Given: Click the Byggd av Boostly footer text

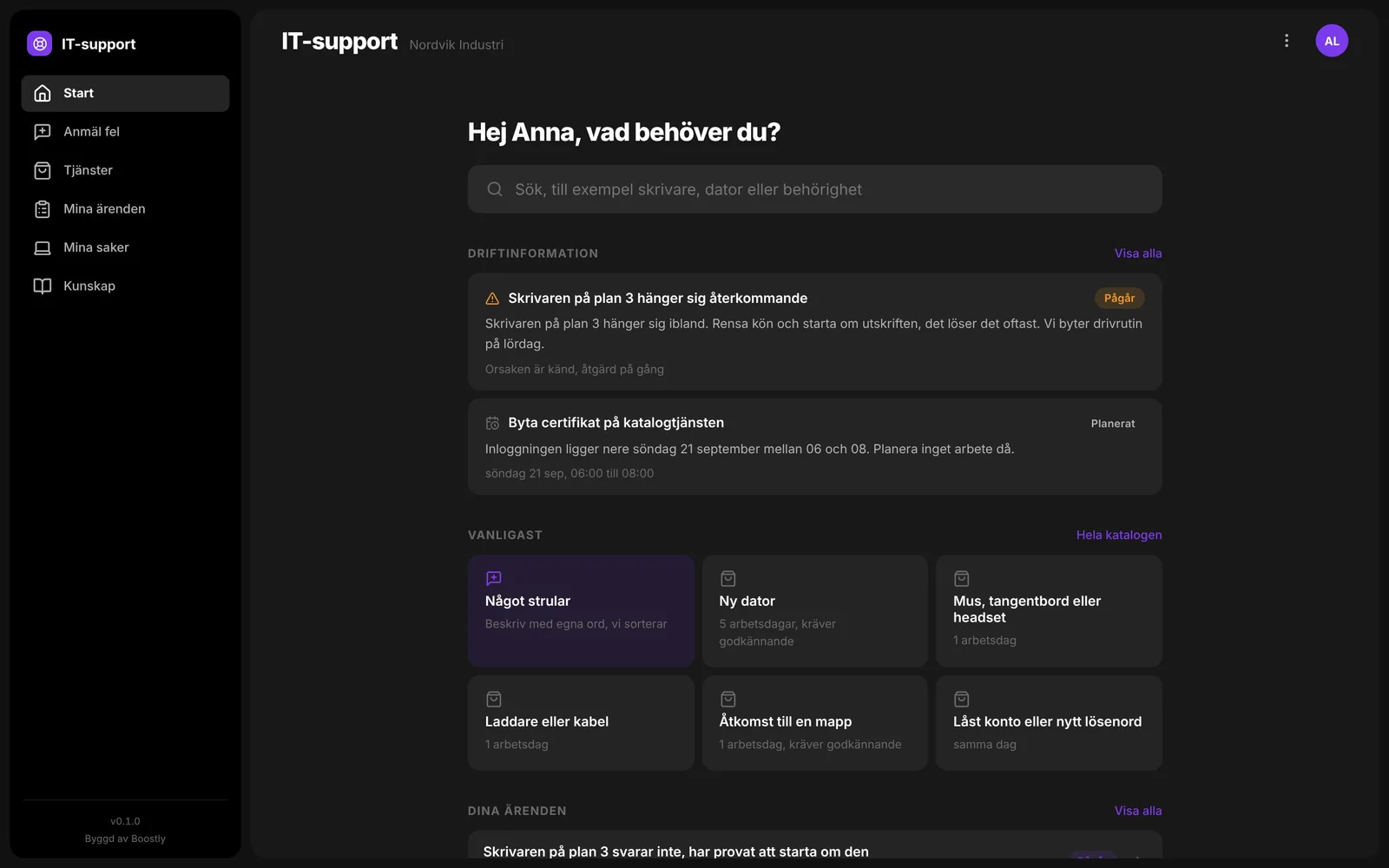Looking at the screenshot, I should (125, 838).
